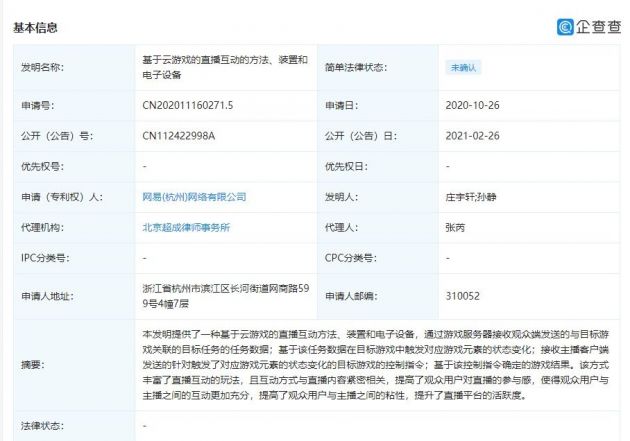This screenshot has height=441, width=630.
Task: Click the 代理人 label cell
Action: 378,228
